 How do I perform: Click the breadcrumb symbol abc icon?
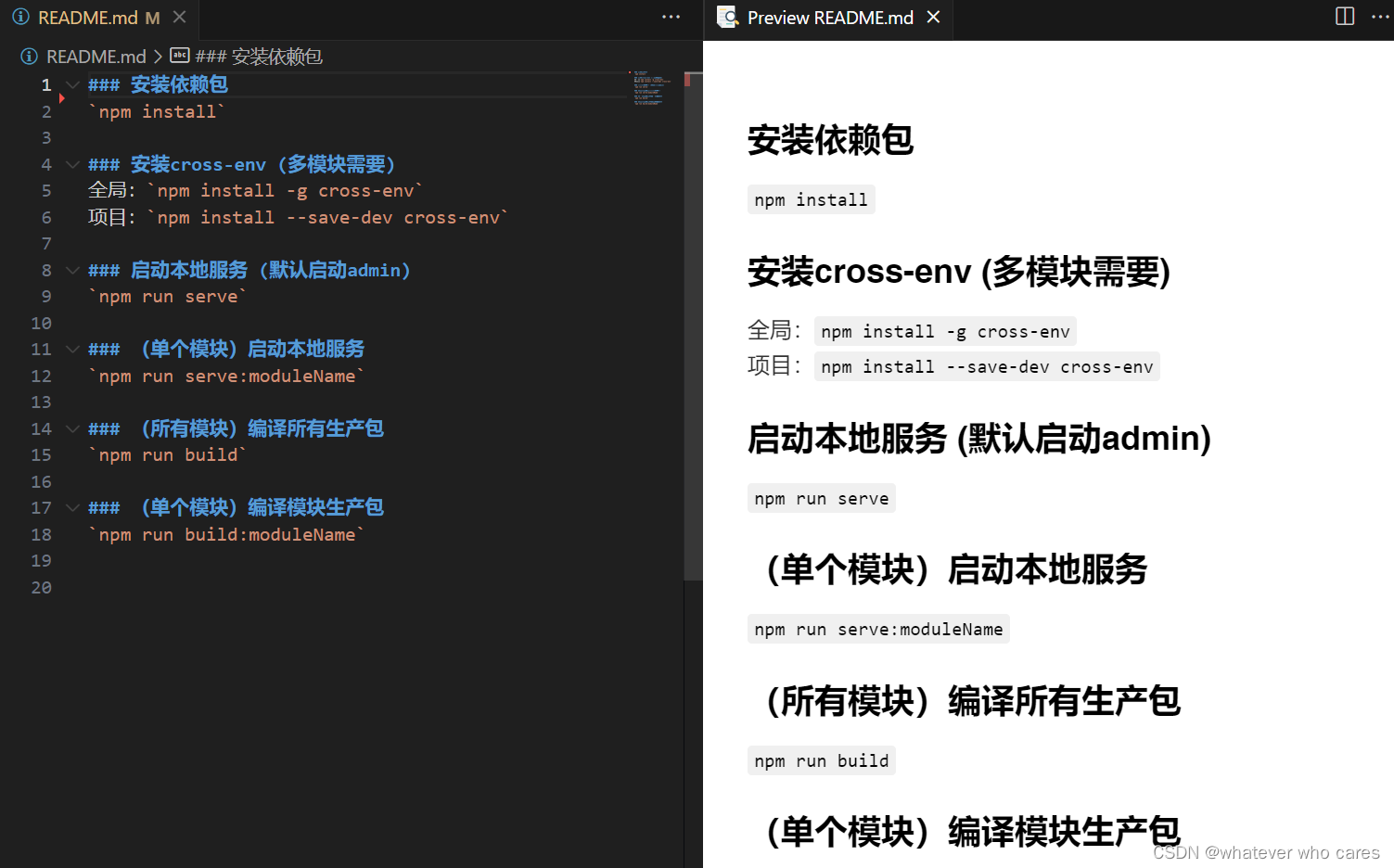(180, 56)
